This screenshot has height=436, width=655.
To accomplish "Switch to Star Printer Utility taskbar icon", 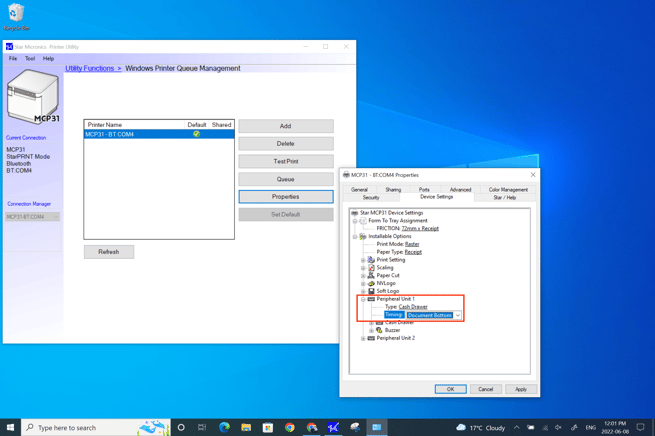I will tap(333, 427).
